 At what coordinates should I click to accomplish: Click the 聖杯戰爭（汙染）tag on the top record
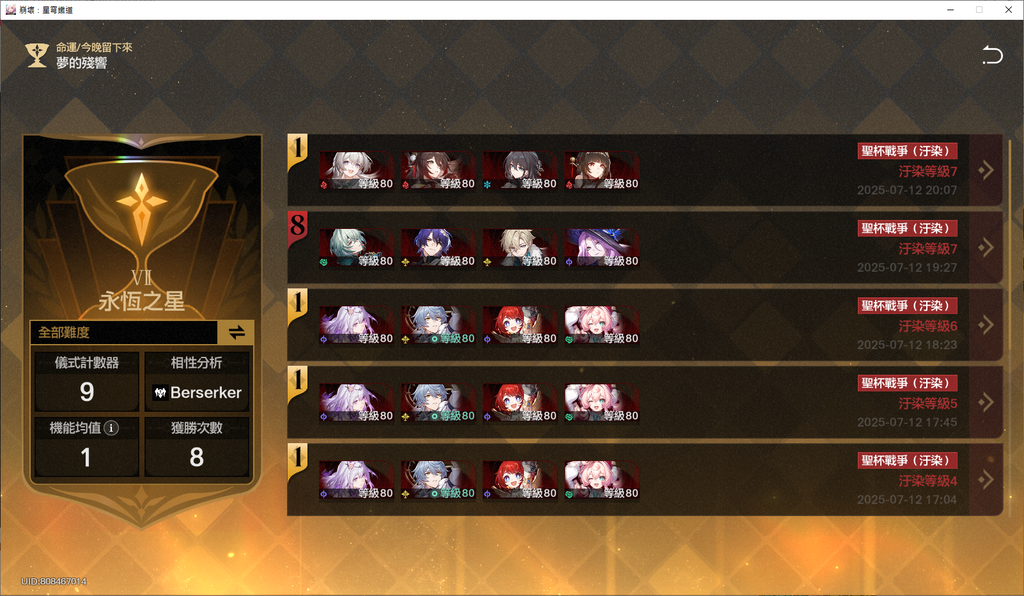coord(907,151)
